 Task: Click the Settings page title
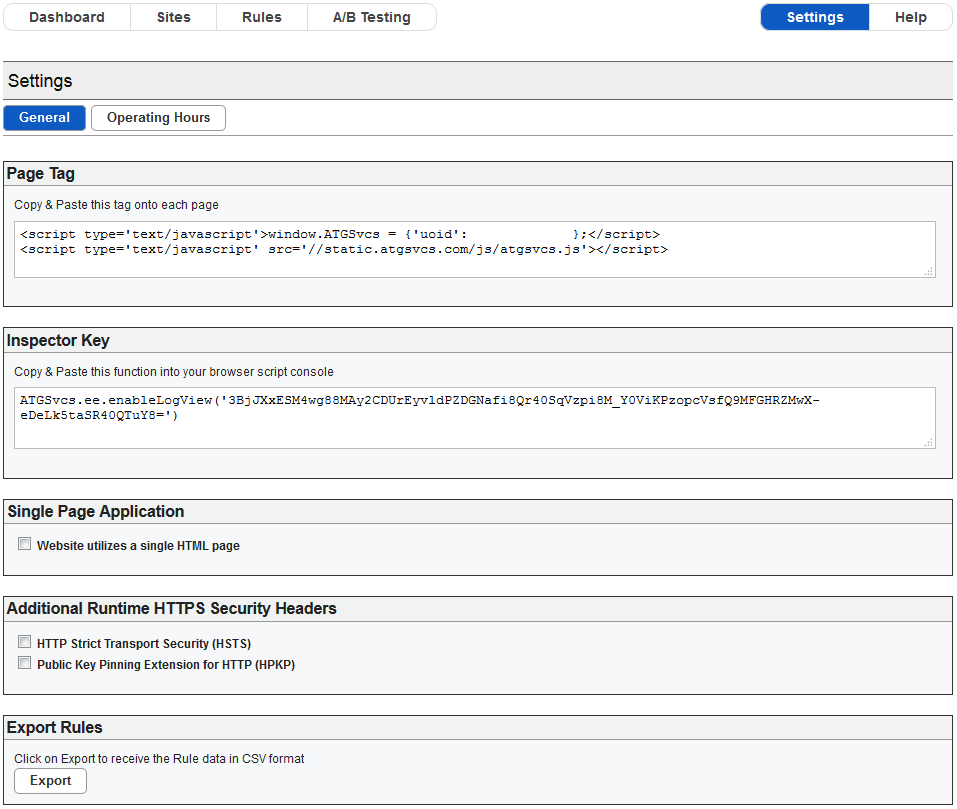click(x=40, y=81)
